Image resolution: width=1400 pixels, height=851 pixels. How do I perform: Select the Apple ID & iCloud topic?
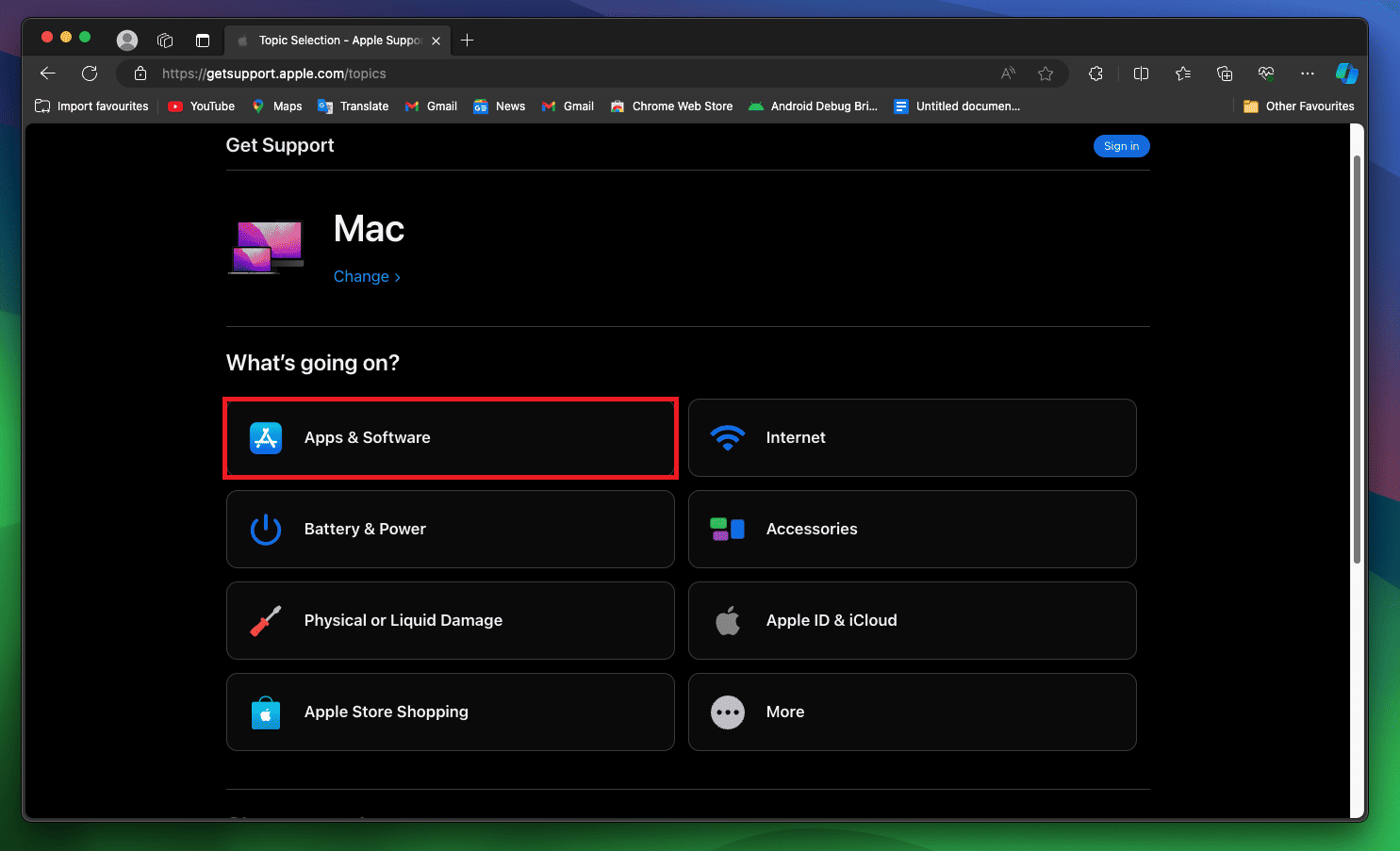click(x=912, y=621)
